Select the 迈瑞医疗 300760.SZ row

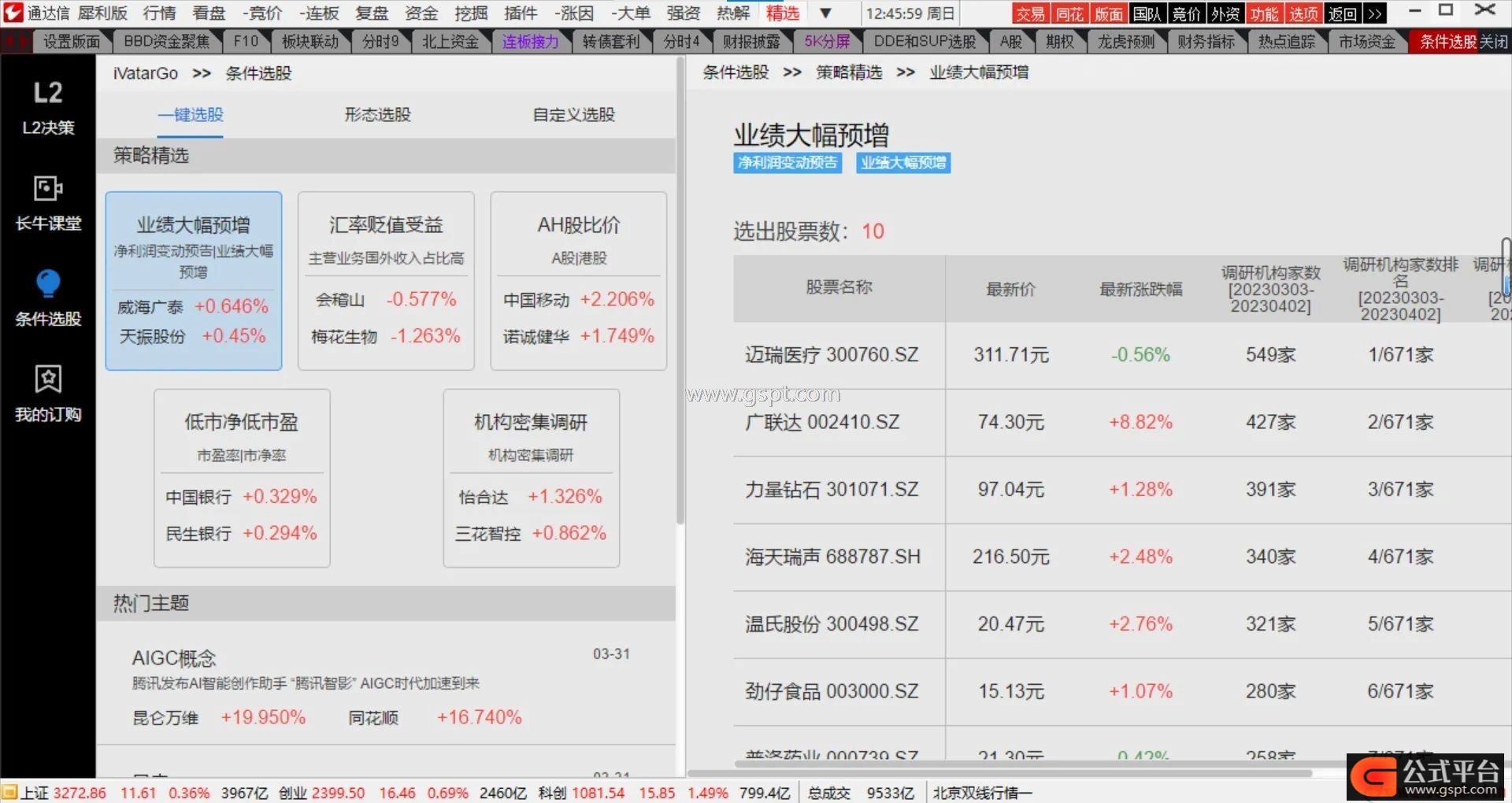pos(1122,355)
